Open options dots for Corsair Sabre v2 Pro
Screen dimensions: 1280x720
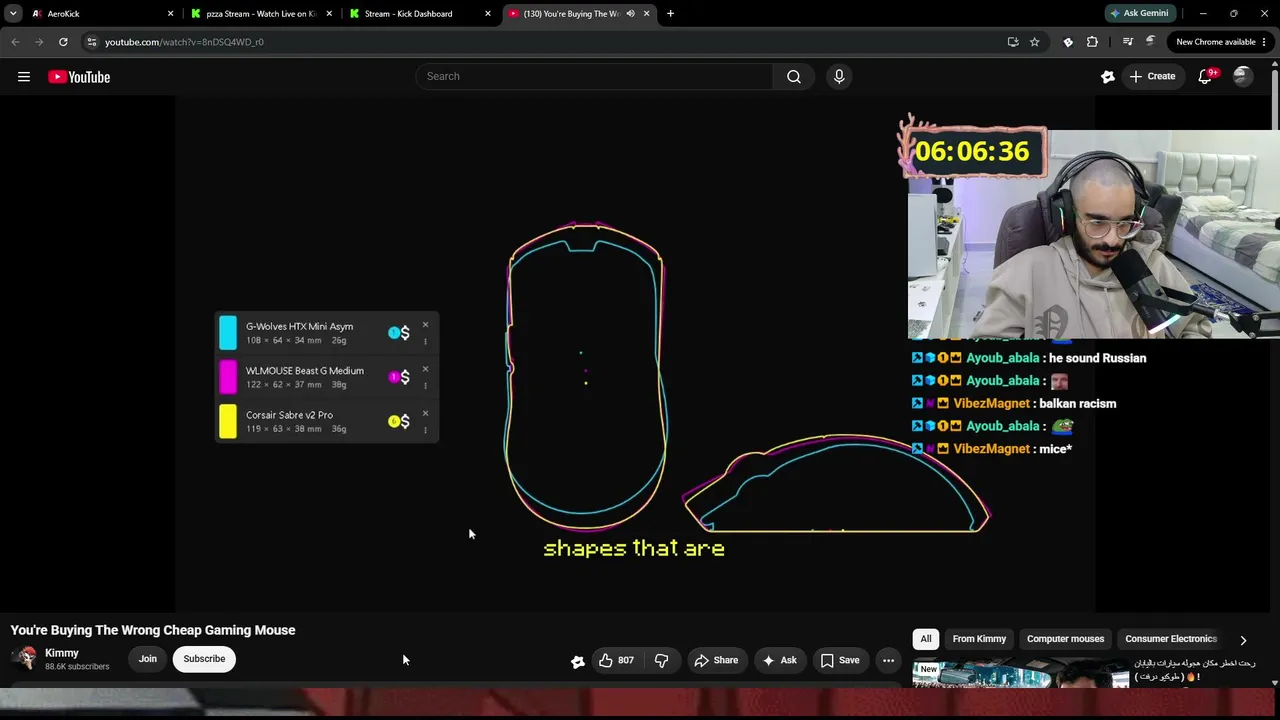[425, 430]
